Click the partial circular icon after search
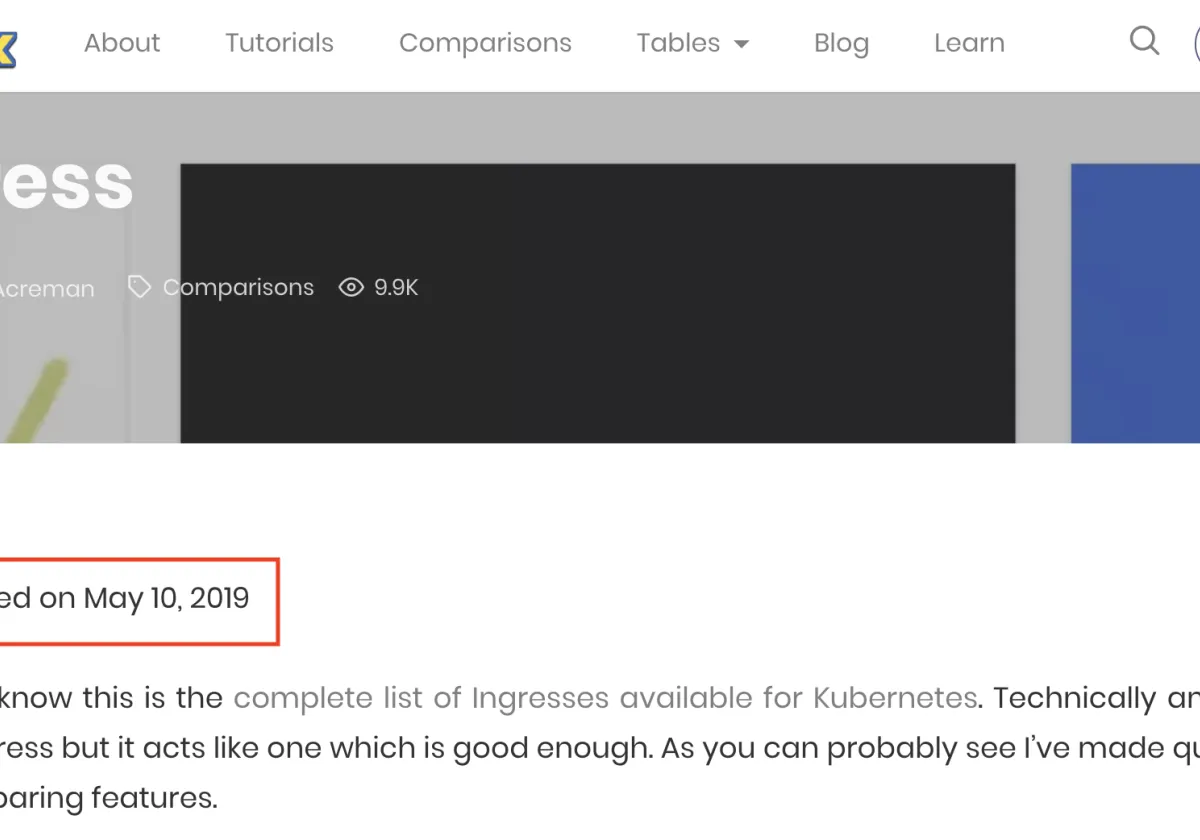This screenshot has width=1200, height=840. [x=1196, y=43]
